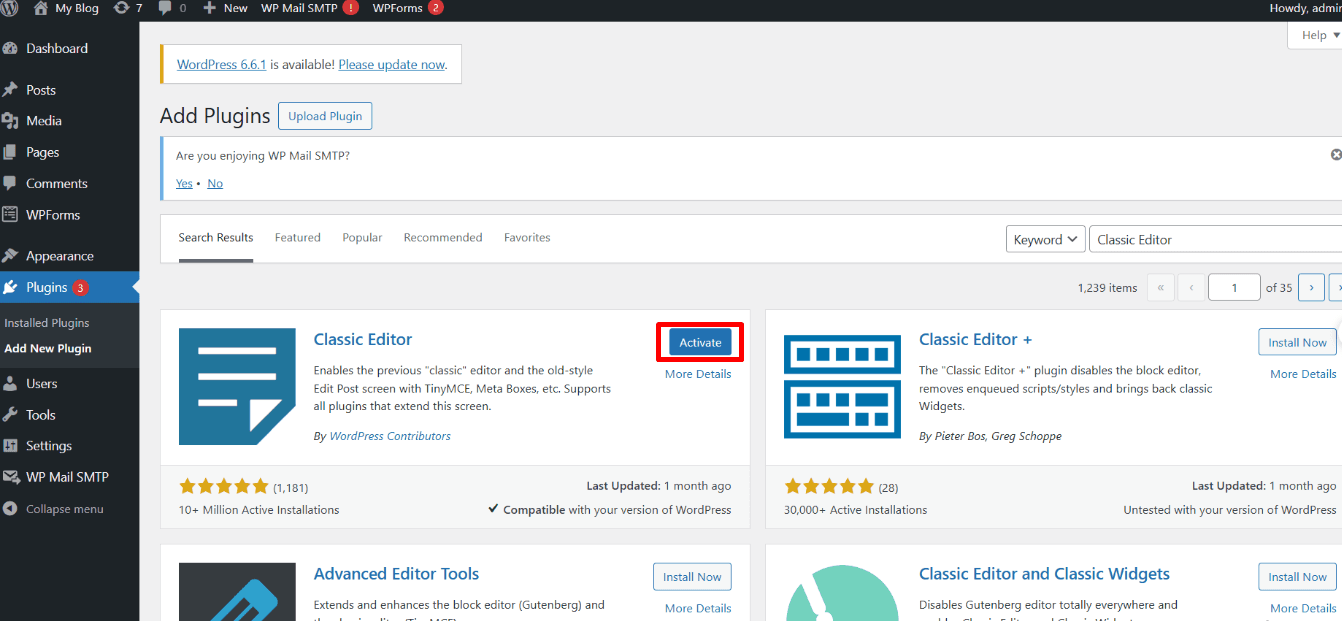Screen dimensions: 1342x621
Task: Switch to the Featured plugins tab
Action: click(297, 237)
